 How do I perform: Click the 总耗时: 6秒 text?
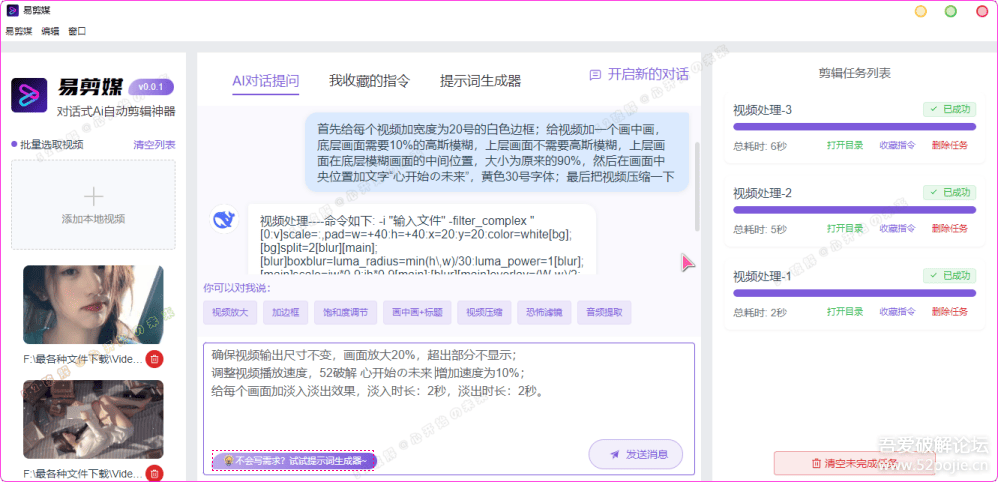(760, 146)
